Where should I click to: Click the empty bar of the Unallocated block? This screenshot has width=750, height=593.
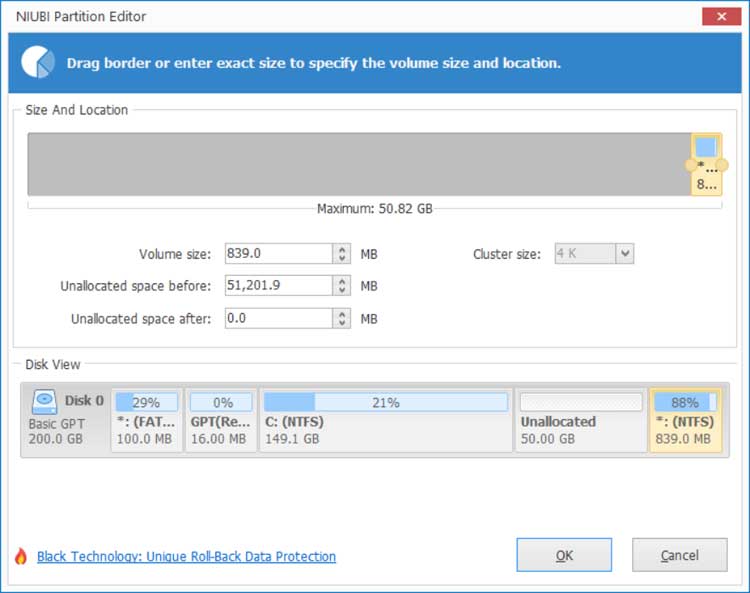(581, 402)
